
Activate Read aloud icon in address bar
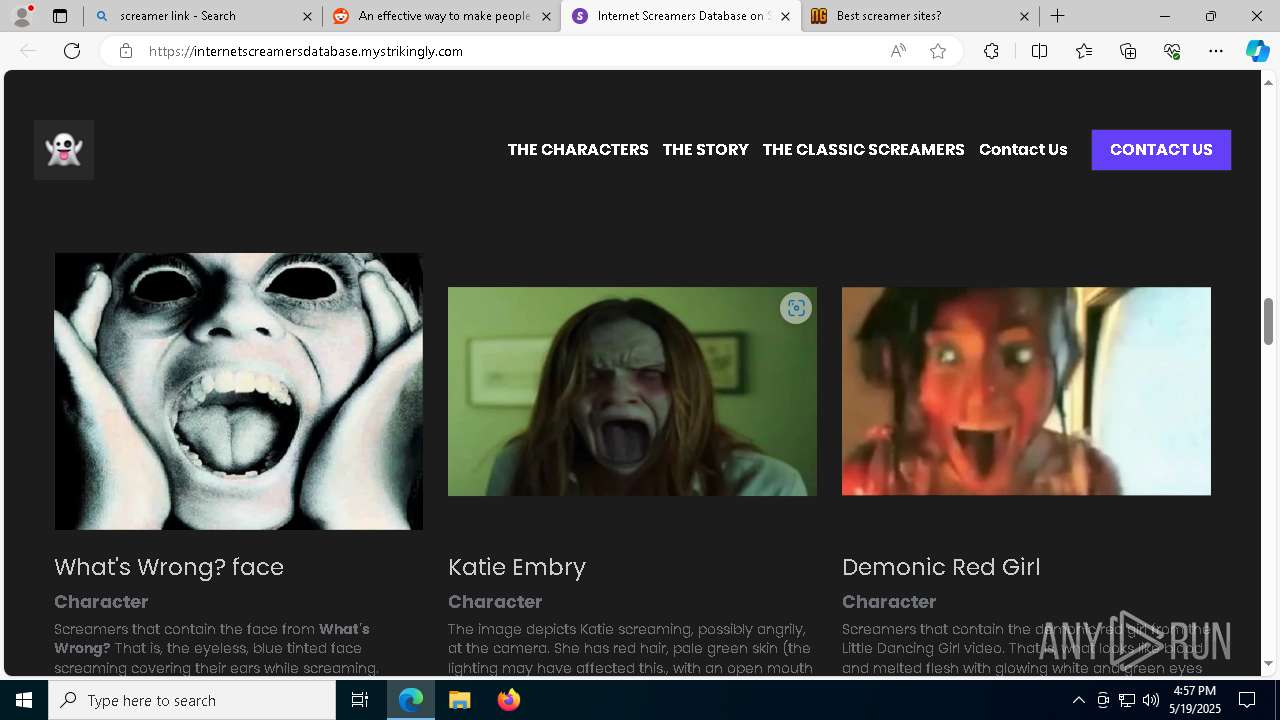click(898, 51)
